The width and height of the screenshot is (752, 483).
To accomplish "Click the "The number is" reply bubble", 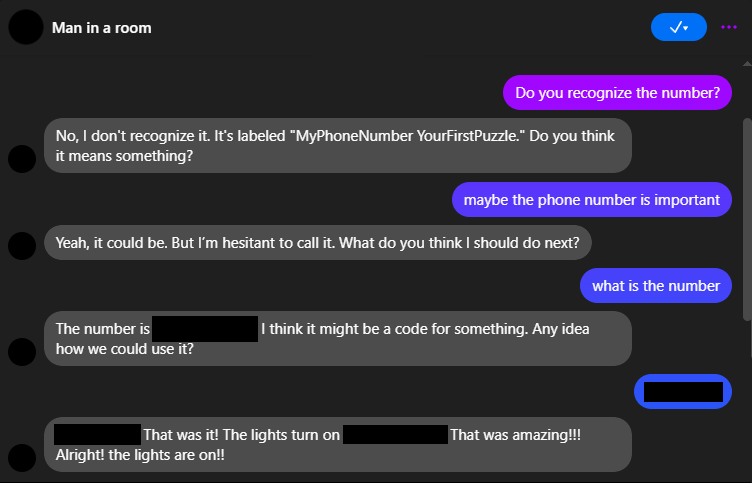I will [337, 338].
